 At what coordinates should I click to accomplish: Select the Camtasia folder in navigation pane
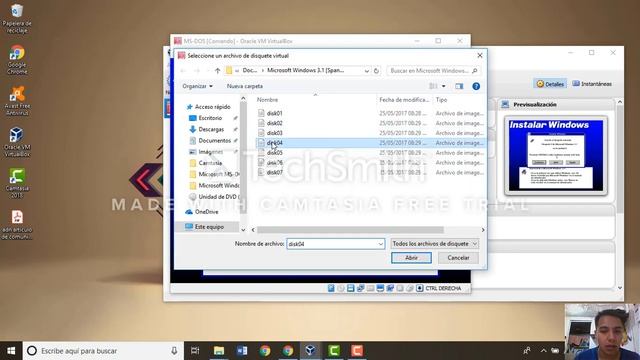210,163
